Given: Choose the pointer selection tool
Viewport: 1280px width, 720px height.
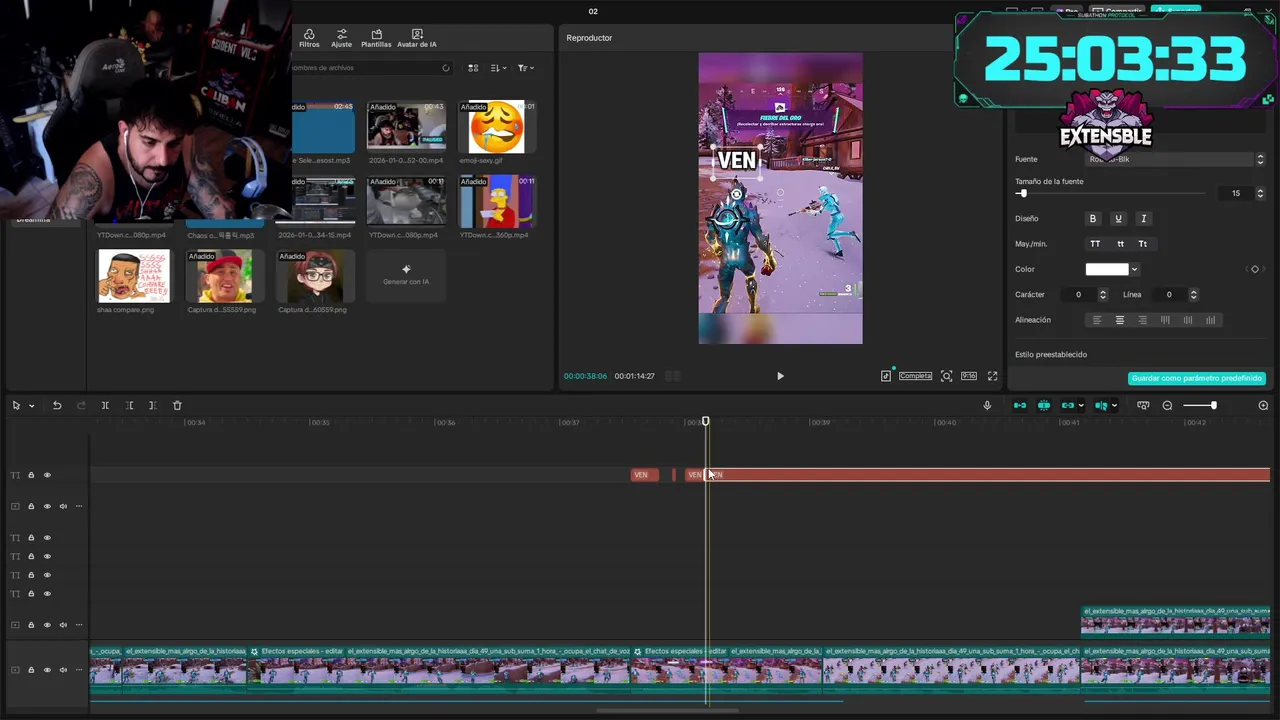Looking at the screenshot, I should [16, 406].
